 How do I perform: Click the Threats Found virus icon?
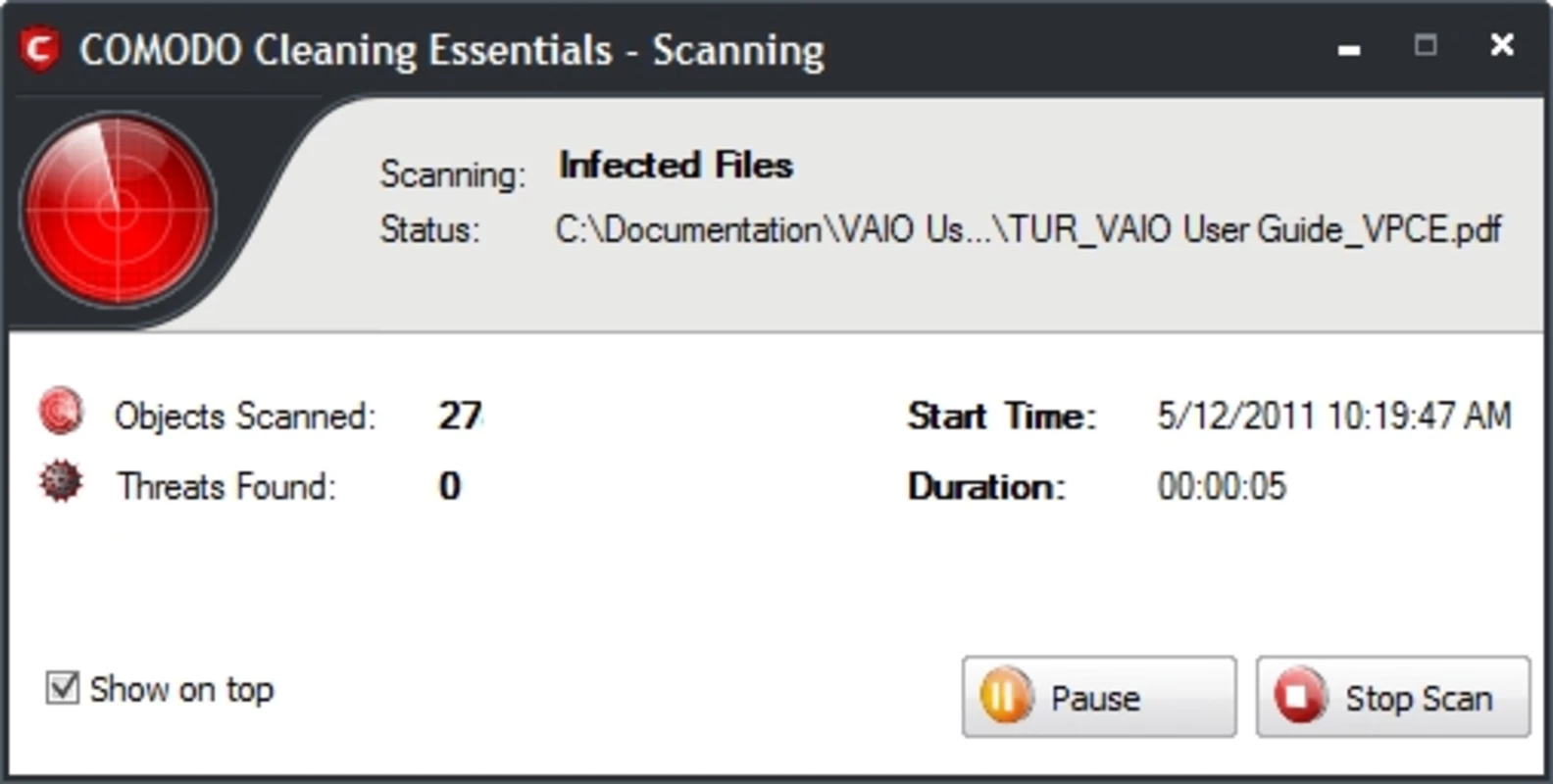tap(61, 483)
